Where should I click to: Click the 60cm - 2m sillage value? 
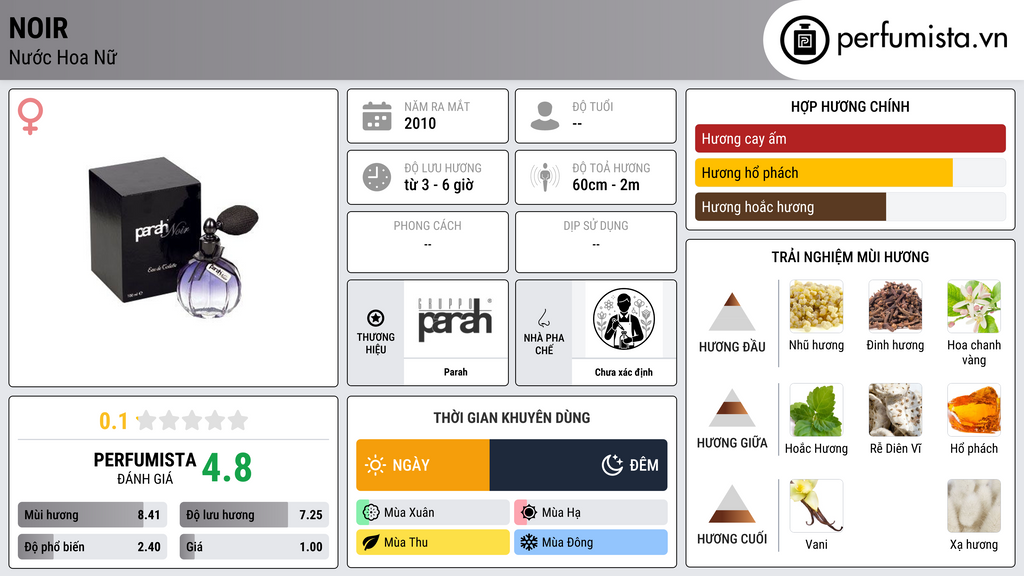tap(606, 185)
